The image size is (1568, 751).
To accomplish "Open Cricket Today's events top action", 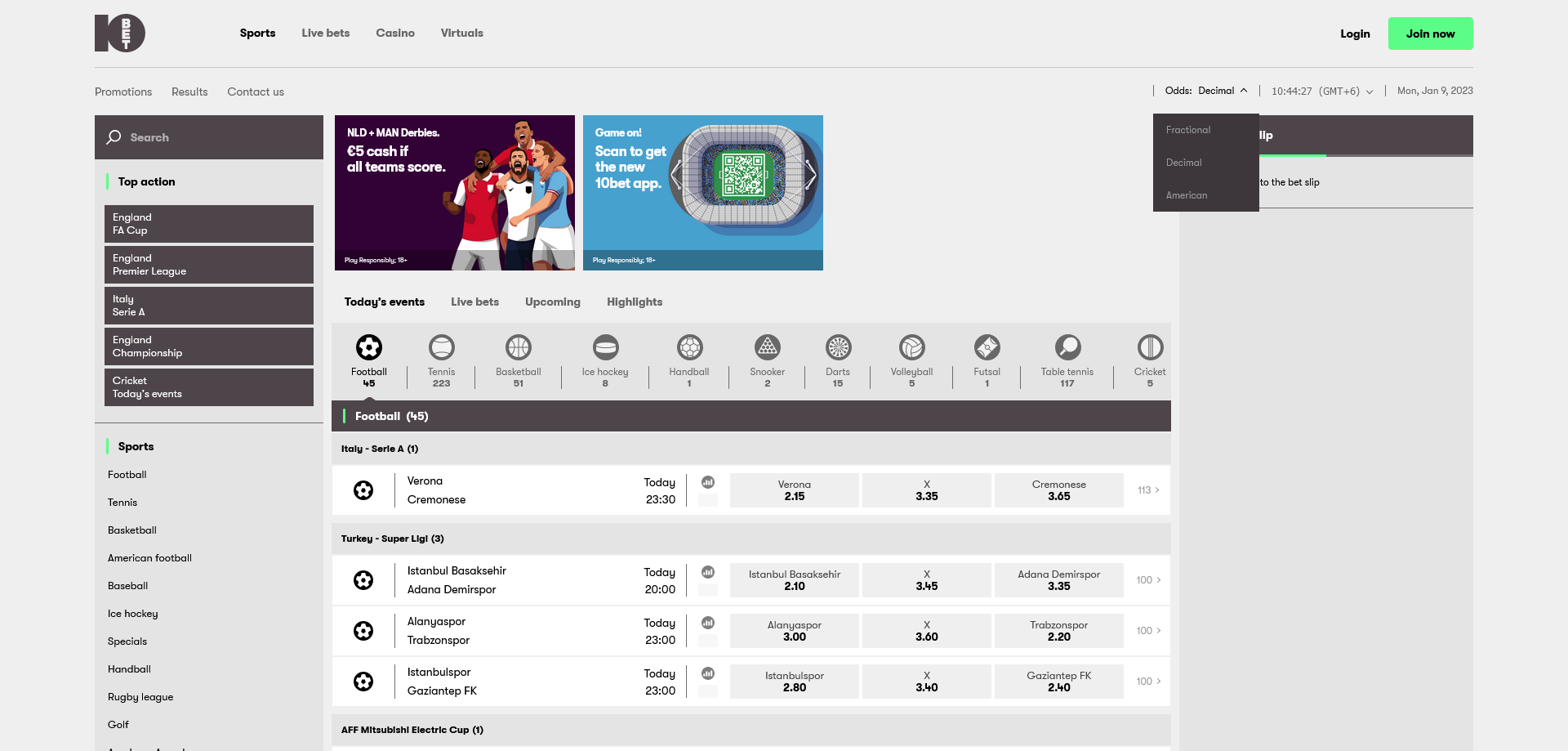I will (x=209, y=387).
